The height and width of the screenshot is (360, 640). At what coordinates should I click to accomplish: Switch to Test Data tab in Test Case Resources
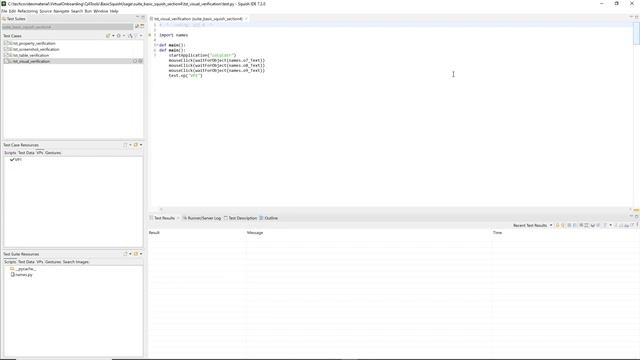click(26, 153)
